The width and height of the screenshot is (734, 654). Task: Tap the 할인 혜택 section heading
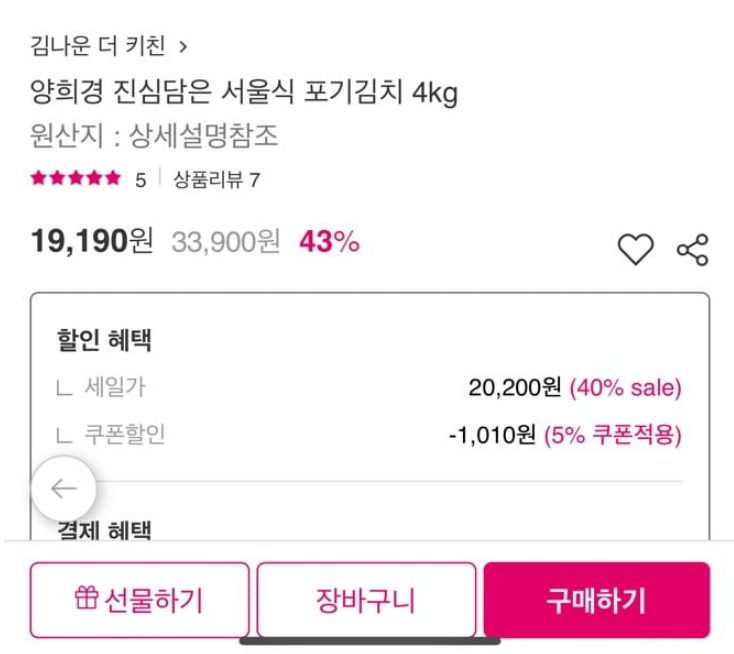[x=104, y=340]
